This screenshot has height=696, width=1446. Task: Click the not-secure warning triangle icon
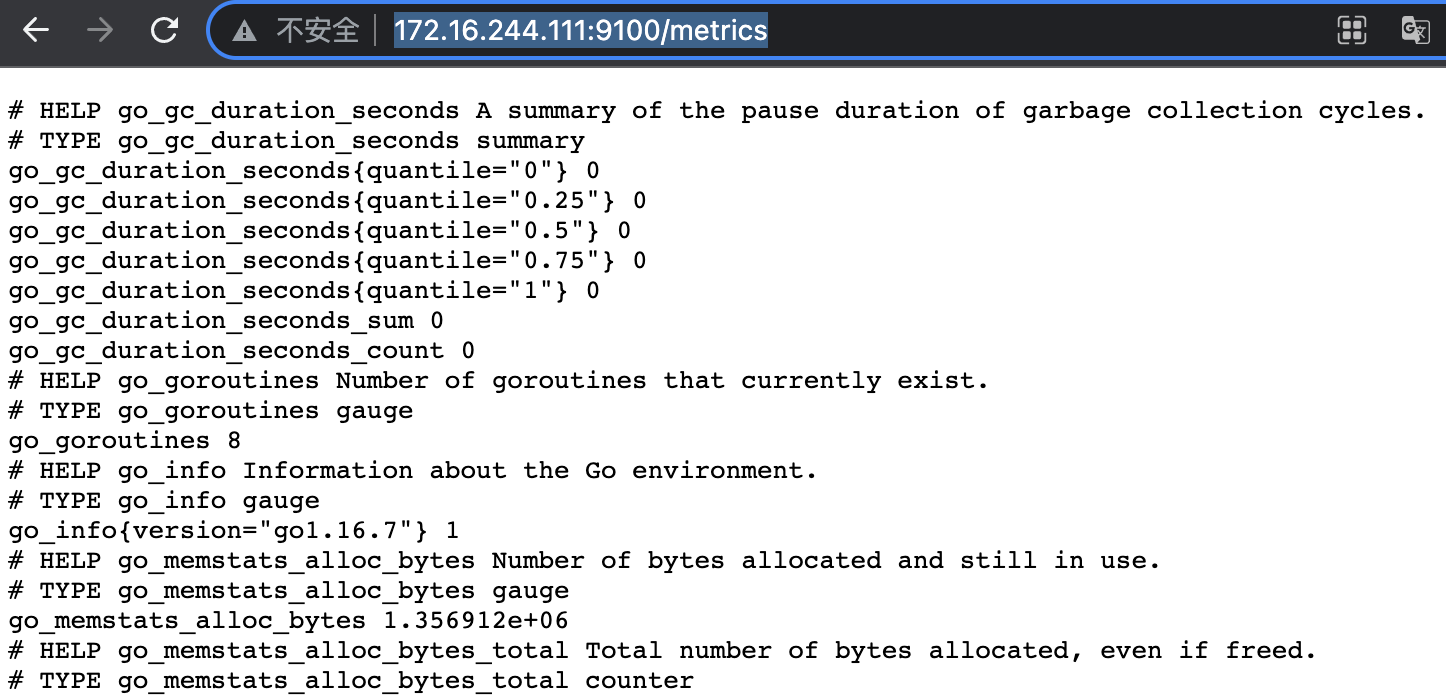coord(244,31)
